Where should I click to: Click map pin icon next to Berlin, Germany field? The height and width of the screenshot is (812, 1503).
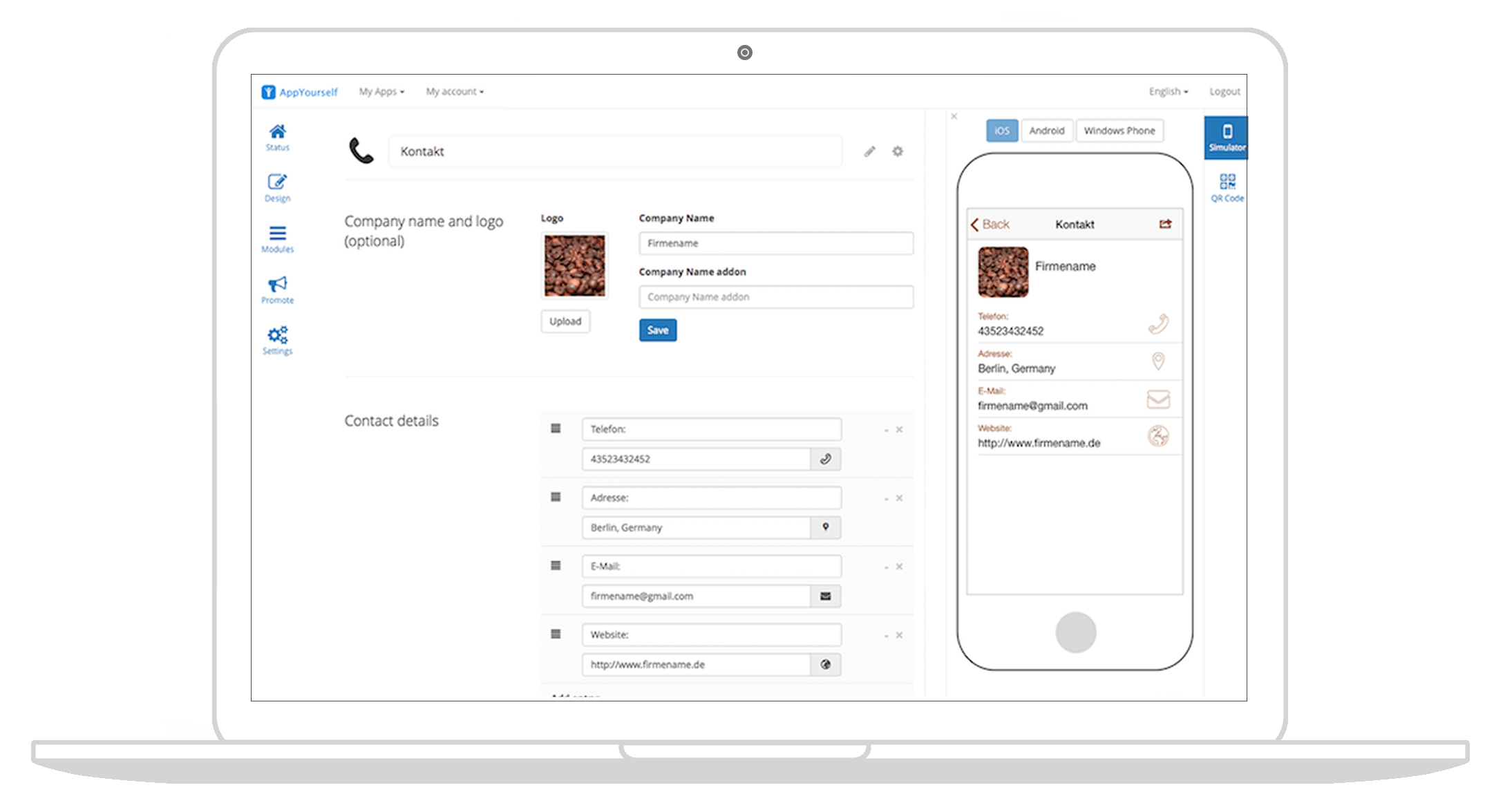825,527
